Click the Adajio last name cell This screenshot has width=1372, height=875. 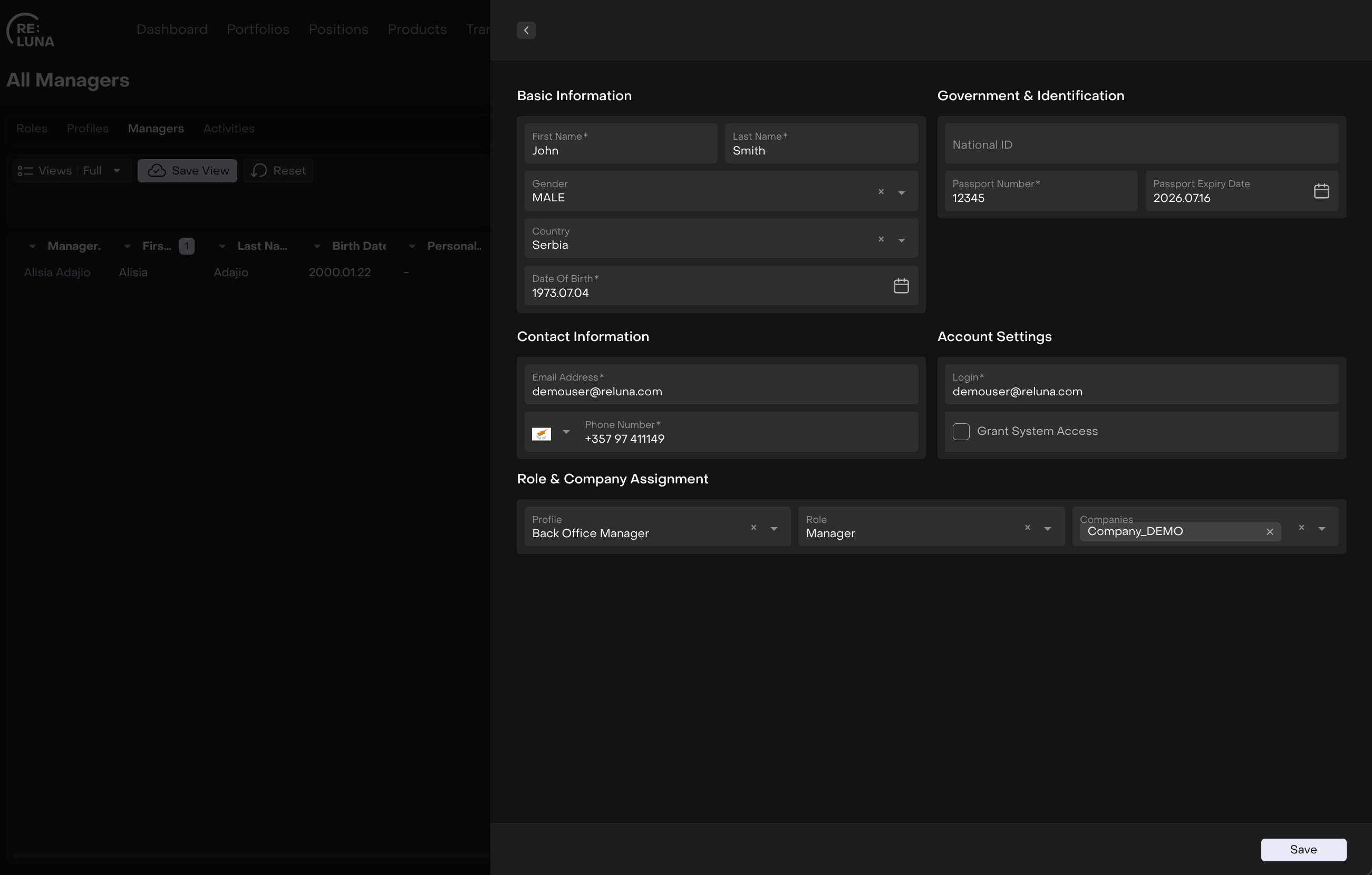[231, 273]
